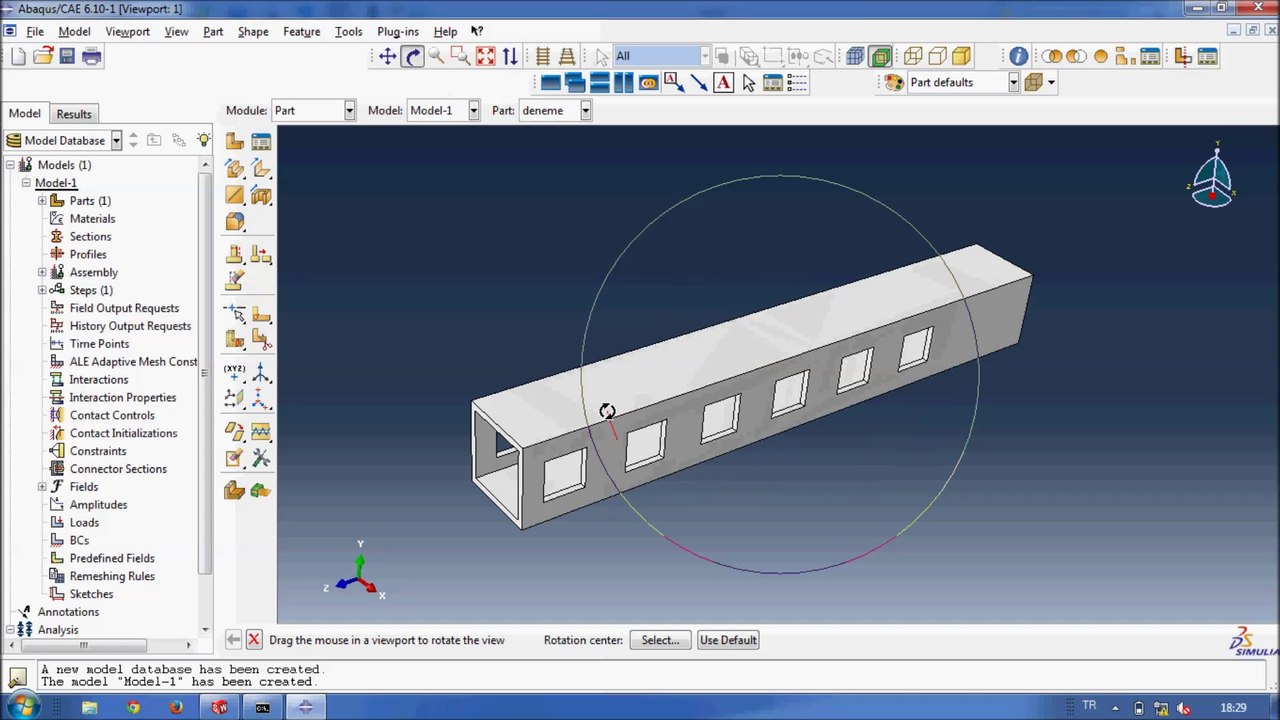Switch to Shaded render style
The width and height of the screenshot is (1280, 720).
[x=961, y=56]
